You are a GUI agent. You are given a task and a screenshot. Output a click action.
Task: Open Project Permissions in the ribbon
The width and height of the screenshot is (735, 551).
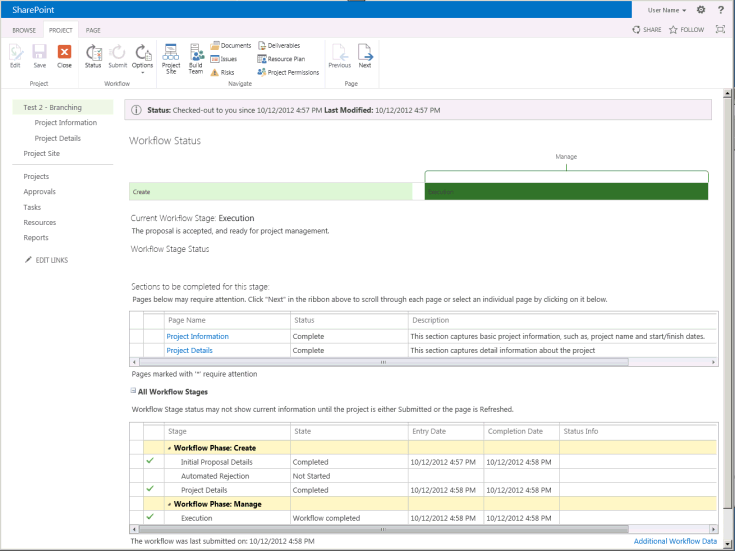286,72
